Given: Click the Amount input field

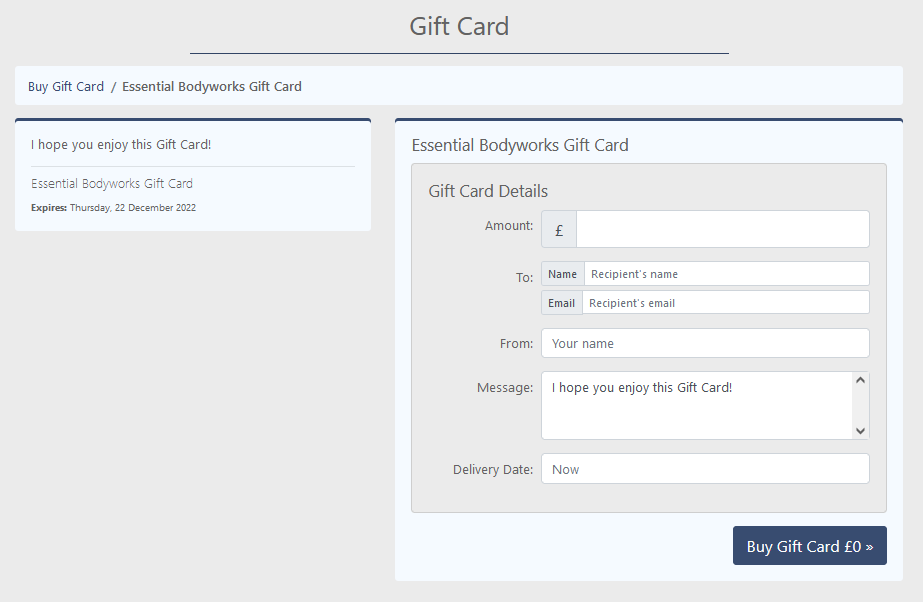Looking at the screenshot, I should pos(722,229).
